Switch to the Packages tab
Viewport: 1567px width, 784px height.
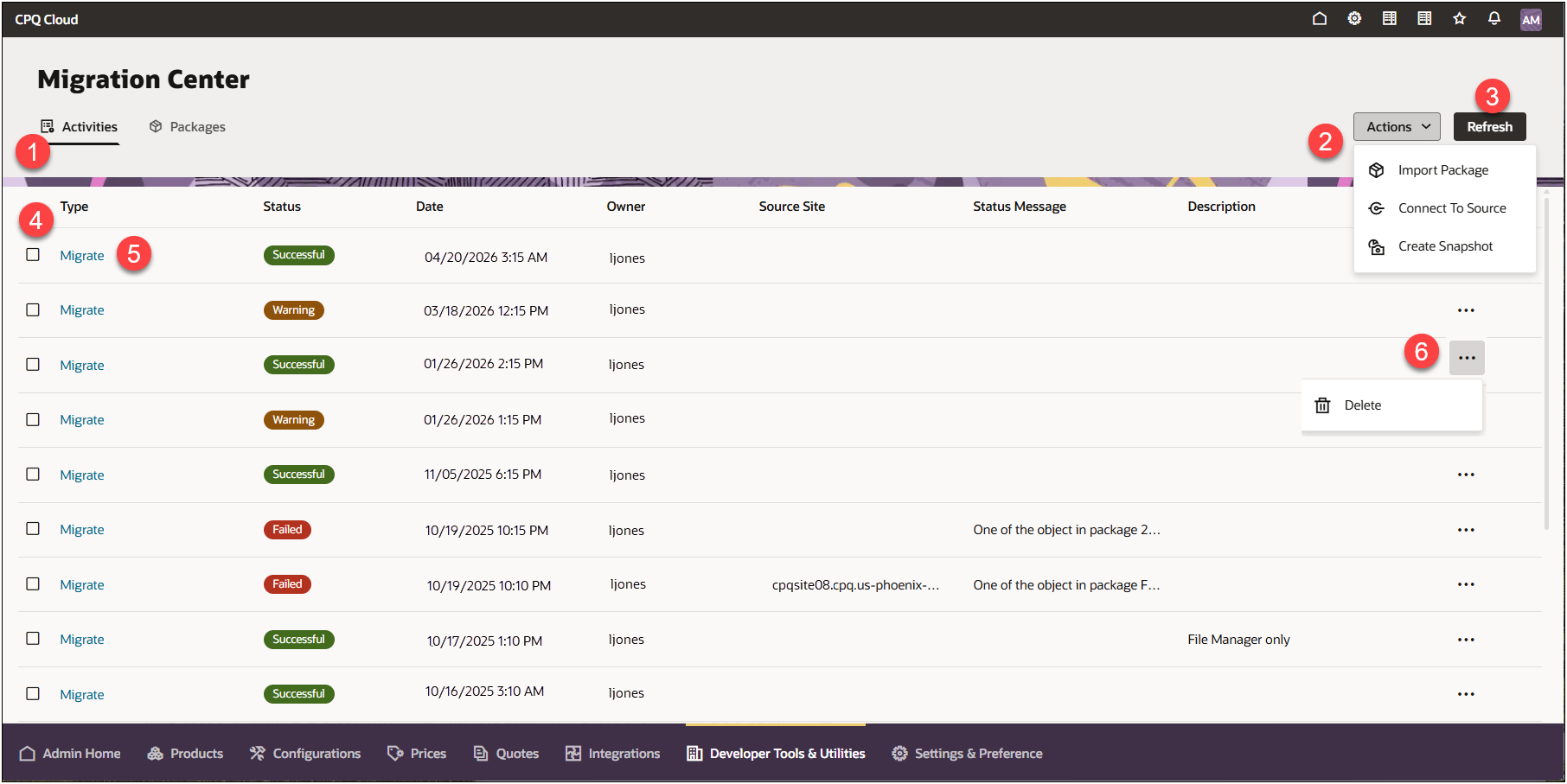[x=188, y=127]
